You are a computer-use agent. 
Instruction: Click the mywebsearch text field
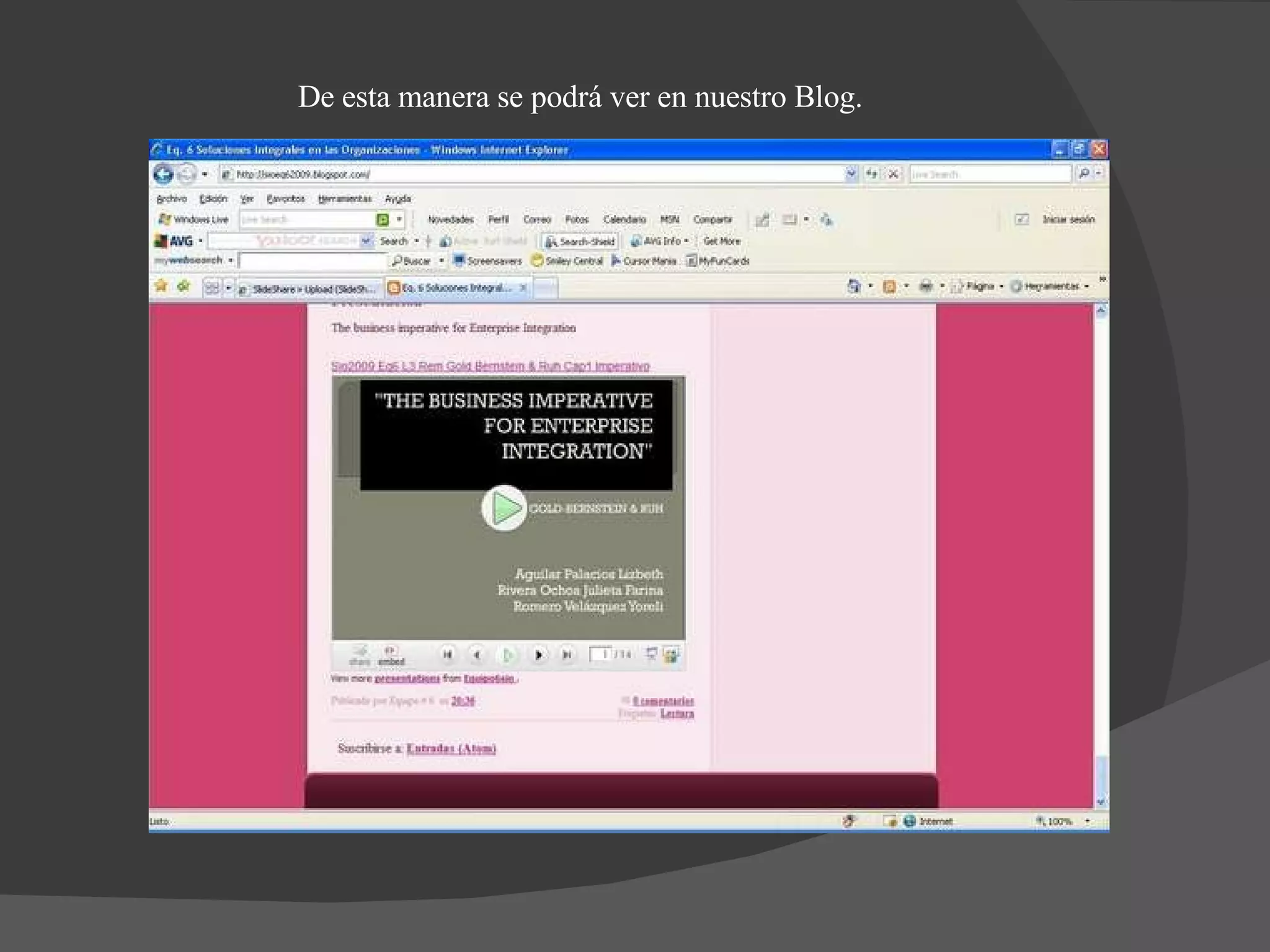coord(313,261)
